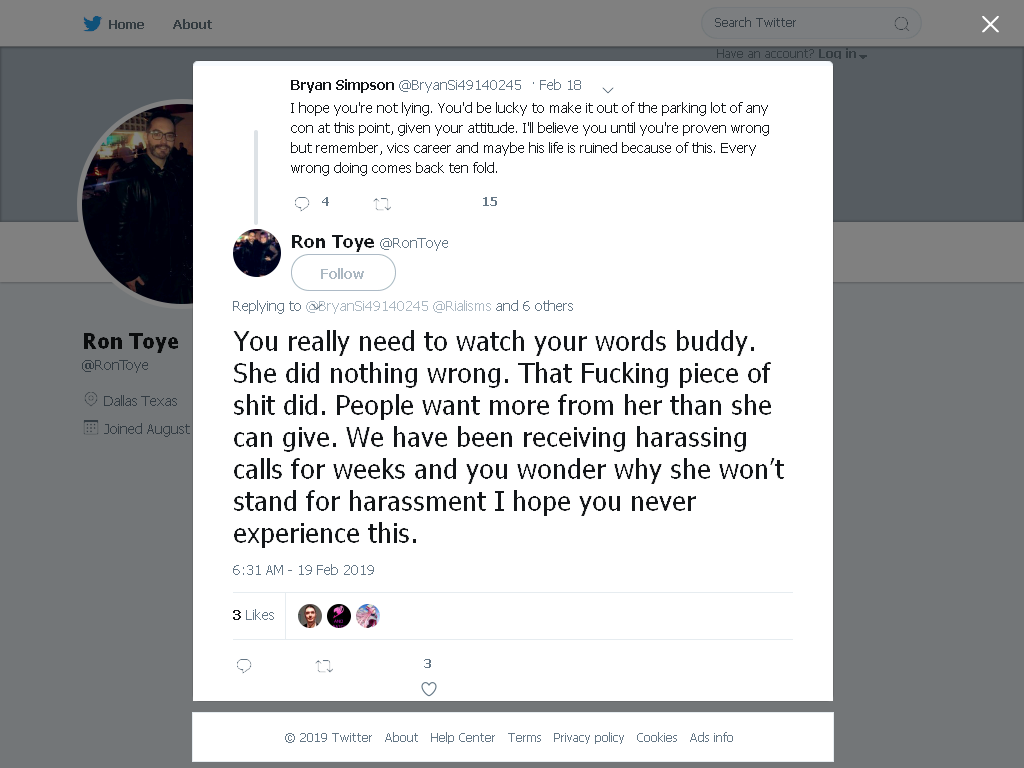Open the About menu item
The image size is (1024, 768).
point(192,24)
